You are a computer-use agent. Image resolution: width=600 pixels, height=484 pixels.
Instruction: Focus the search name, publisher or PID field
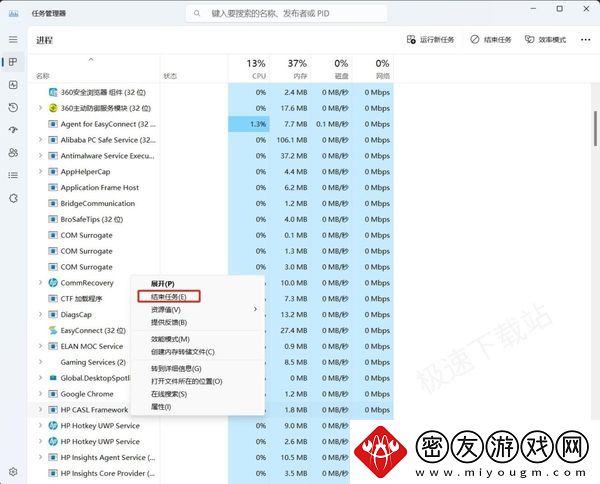286,13
